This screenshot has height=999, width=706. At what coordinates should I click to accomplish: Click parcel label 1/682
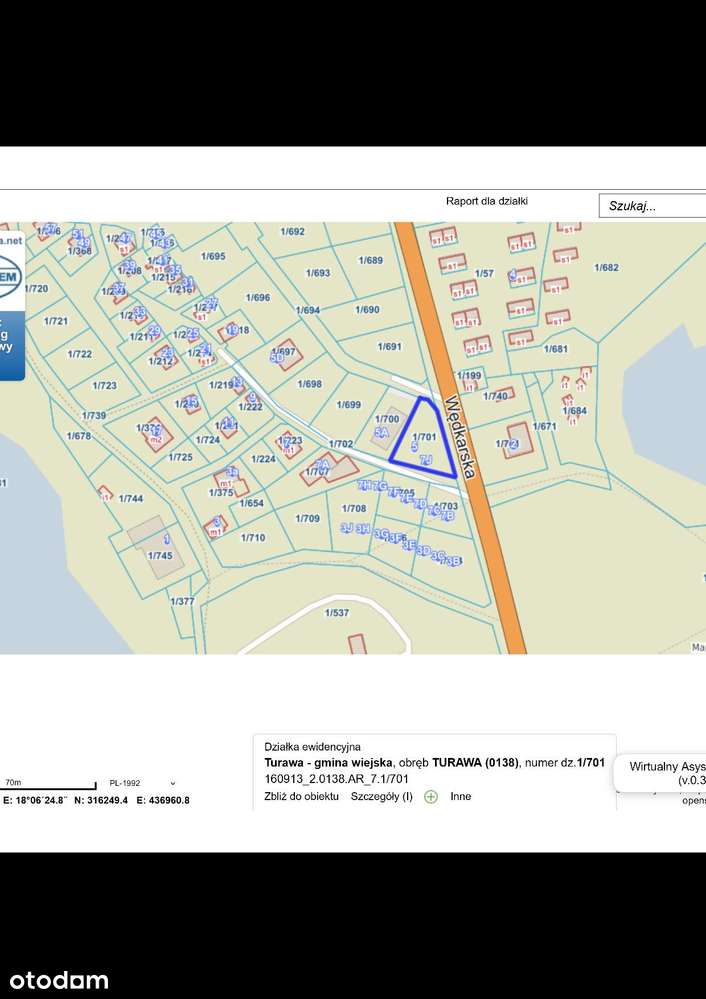click(x=606, y=268)
